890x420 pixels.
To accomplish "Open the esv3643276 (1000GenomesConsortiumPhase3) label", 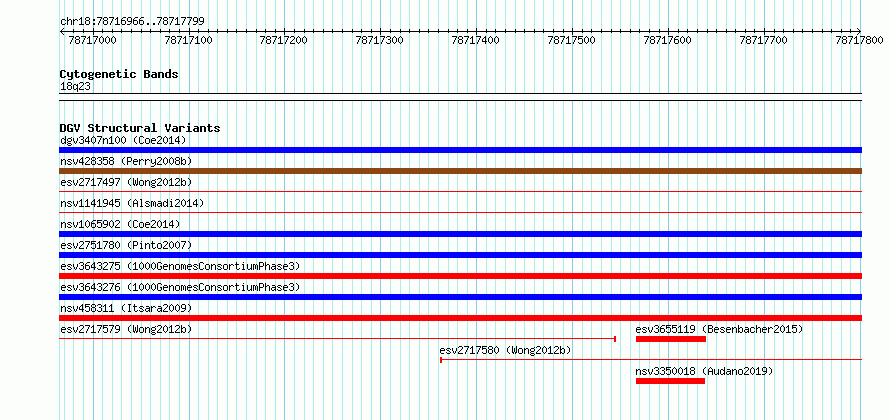I will tap(180, 287).
